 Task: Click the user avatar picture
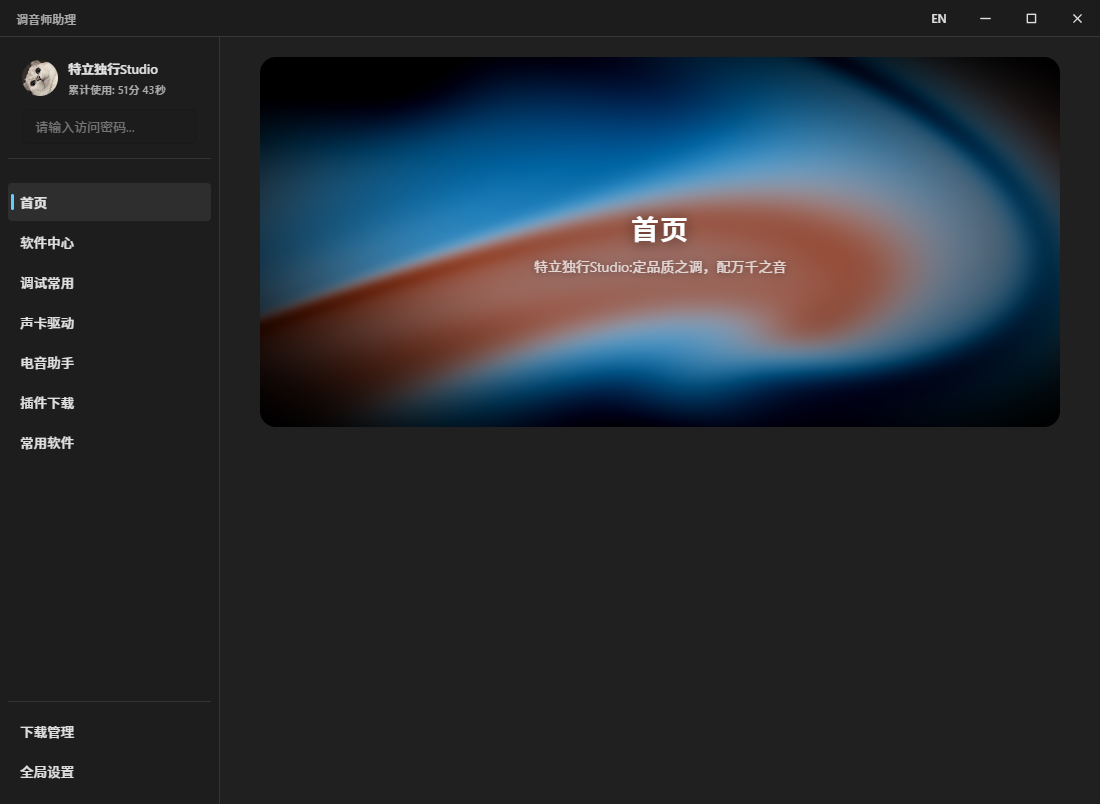(40, 78)
